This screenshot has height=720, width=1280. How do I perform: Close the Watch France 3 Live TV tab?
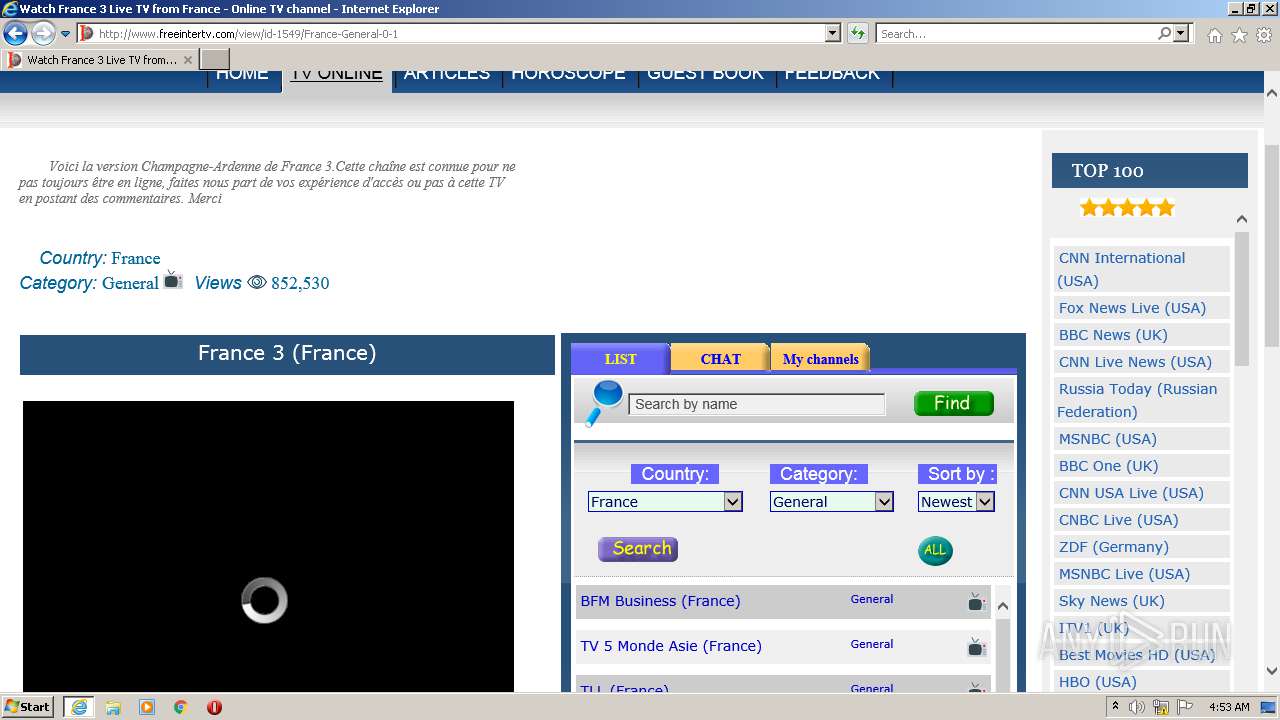(188, 60)
